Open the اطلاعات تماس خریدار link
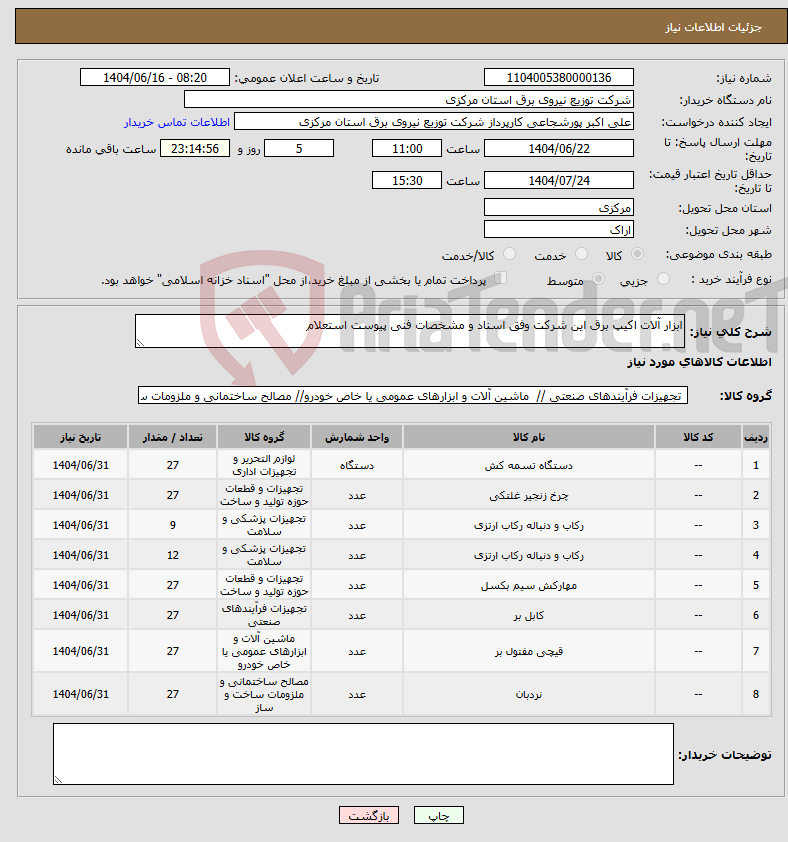This screenshot has height=842, width=788. pyautogui.click(x=177, y=122)
